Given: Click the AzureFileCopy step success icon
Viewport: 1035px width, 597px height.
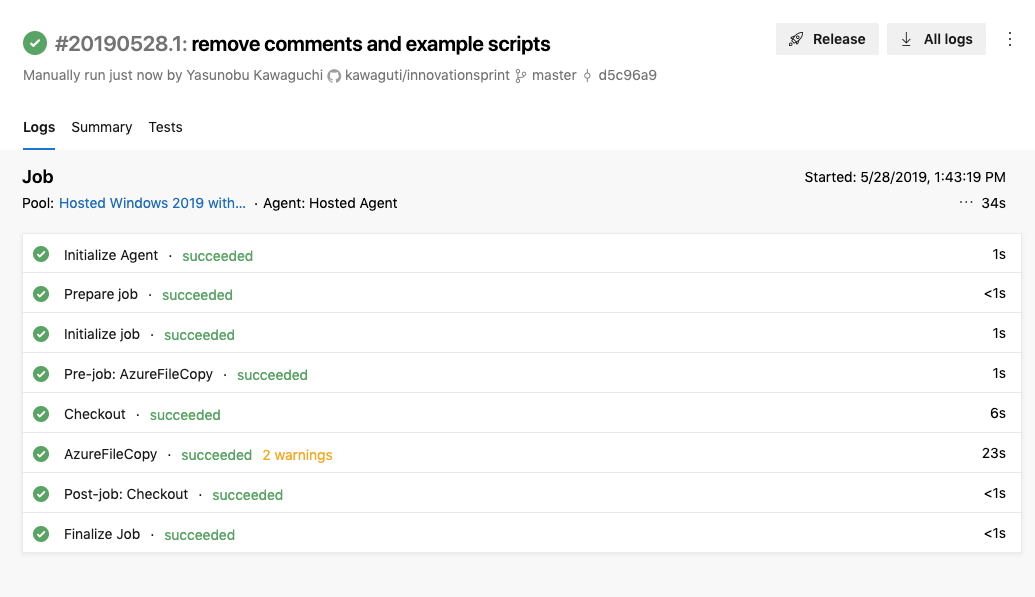Looking at the screenshot, I should 41,454.
